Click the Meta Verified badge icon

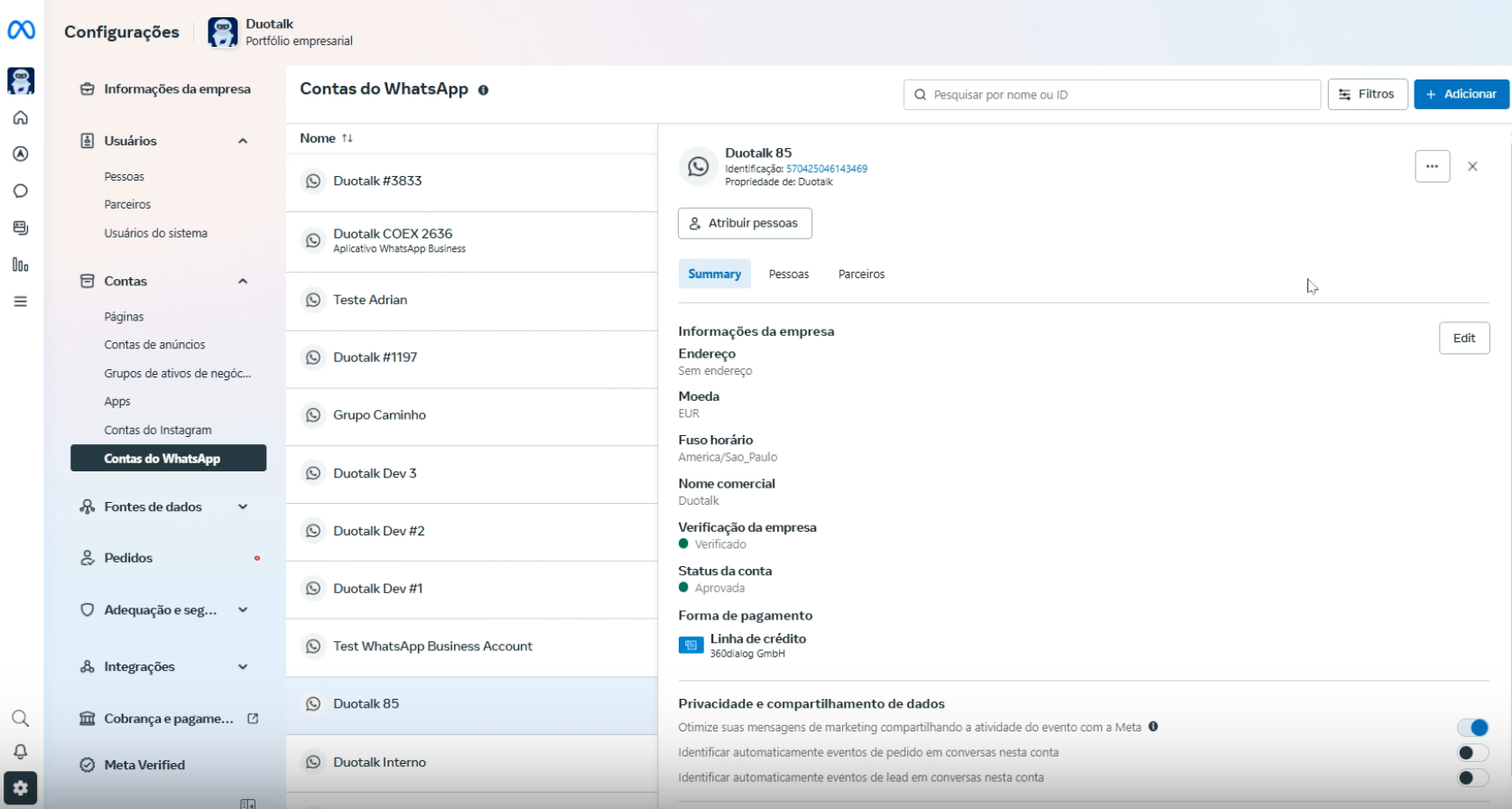[x=88, y=765]
